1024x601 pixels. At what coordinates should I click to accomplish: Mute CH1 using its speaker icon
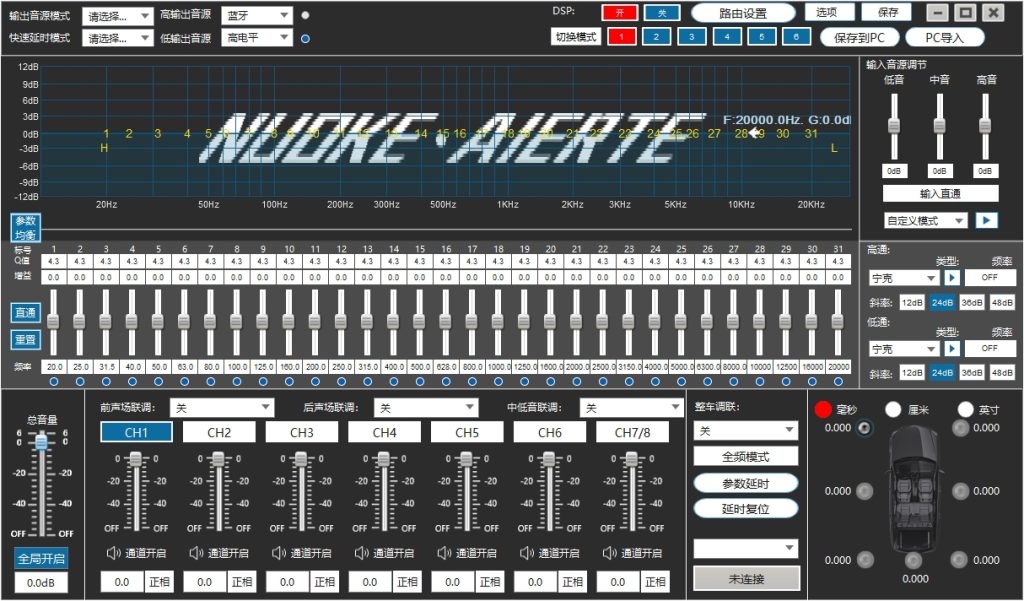(114, 553)
